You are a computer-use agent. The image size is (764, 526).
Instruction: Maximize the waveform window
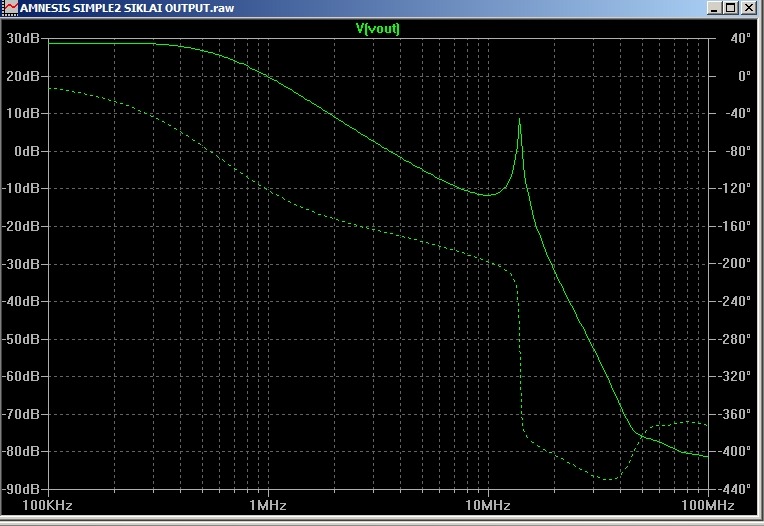tap(730, 8)
